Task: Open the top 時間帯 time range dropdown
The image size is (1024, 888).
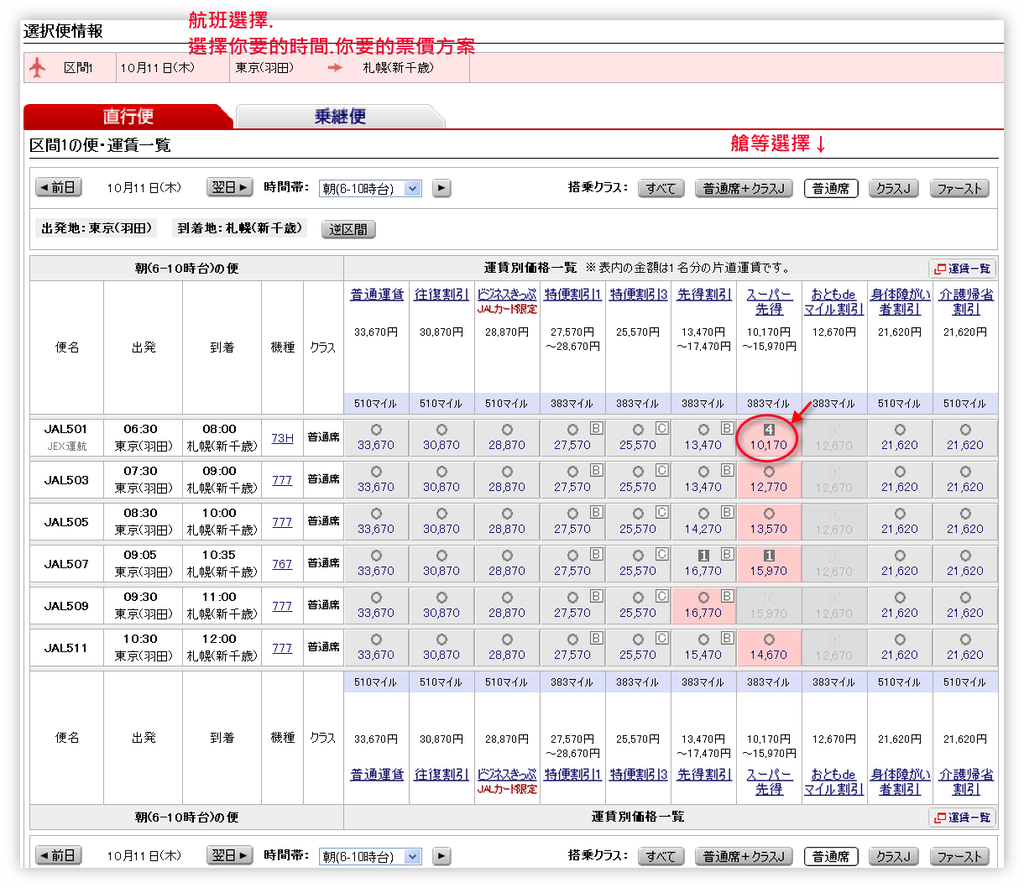Action: (x=370, y=188)
